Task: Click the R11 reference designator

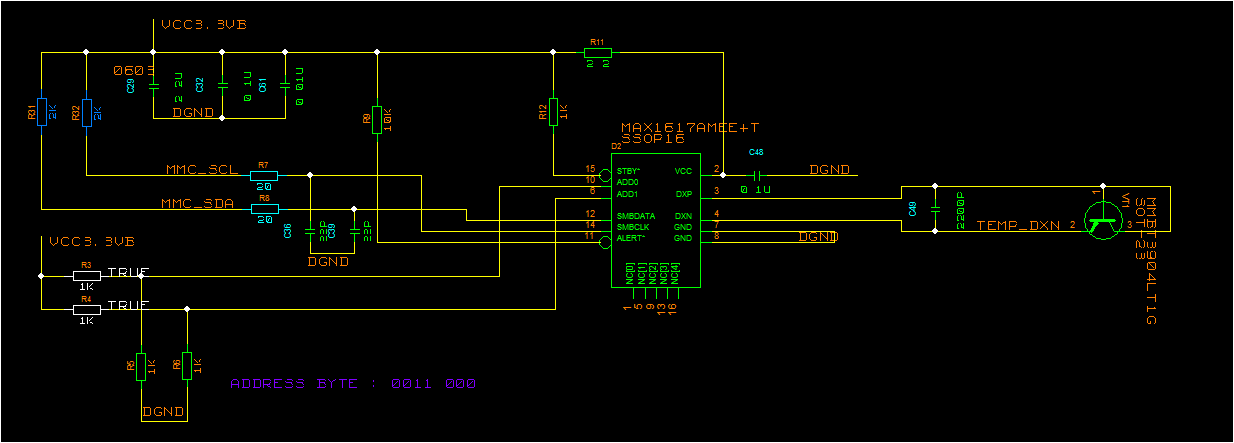Action: click(x=597, y=41)
